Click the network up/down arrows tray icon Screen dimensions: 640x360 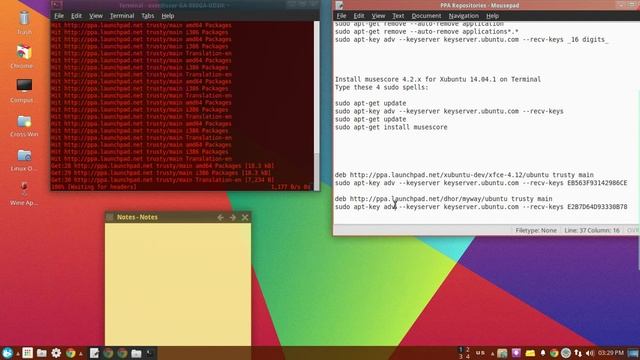pos(578,353)
